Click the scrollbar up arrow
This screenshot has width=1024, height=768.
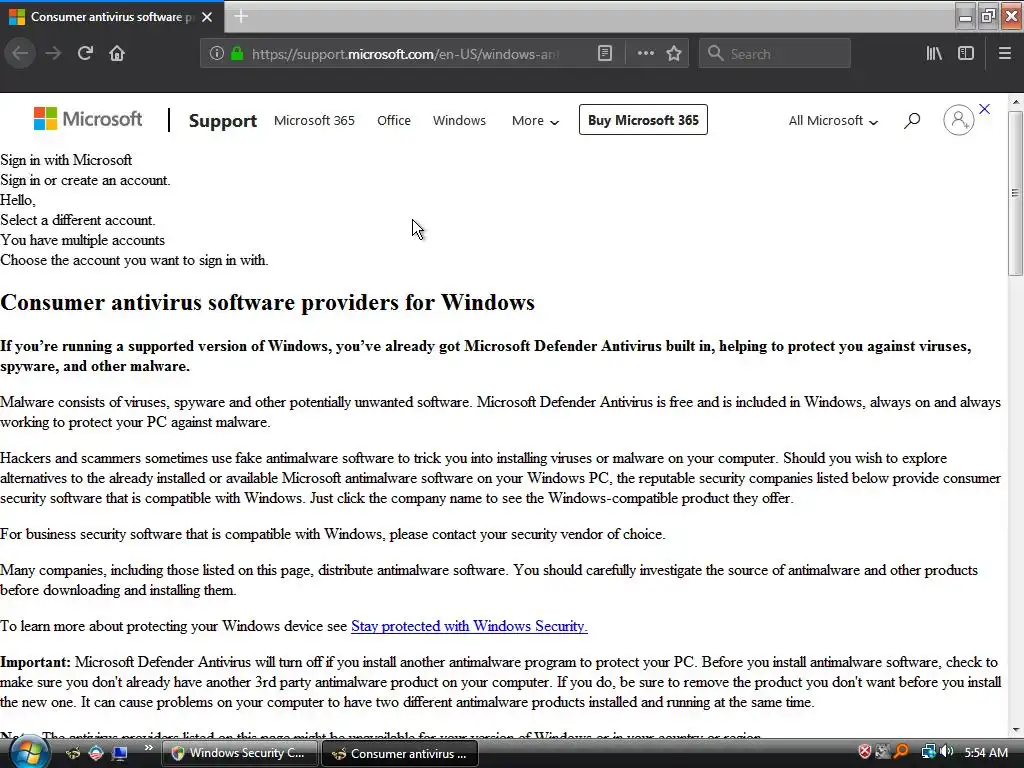[x=1015, y=102]
